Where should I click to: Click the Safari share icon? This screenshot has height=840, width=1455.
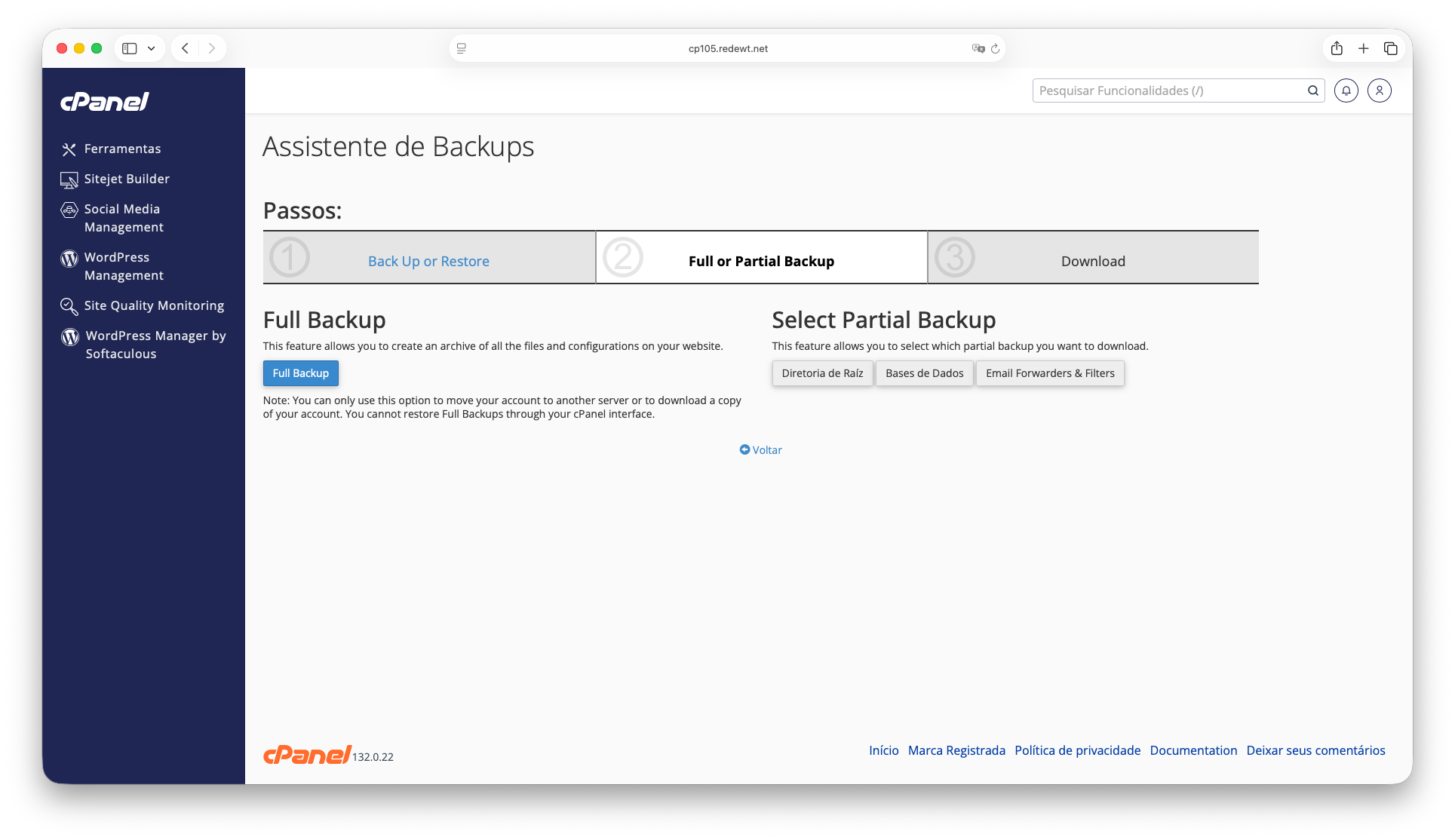coord(1337,48)
